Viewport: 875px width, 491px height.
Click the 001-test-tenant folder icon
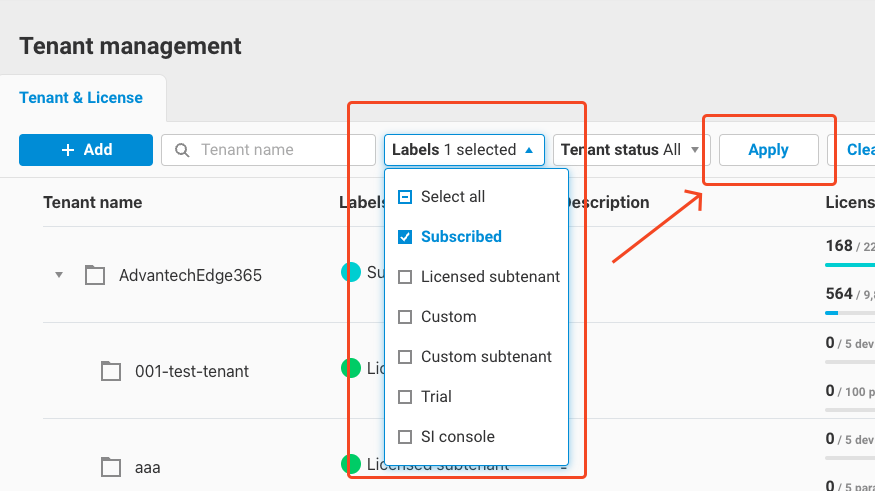tap(111, 370)
